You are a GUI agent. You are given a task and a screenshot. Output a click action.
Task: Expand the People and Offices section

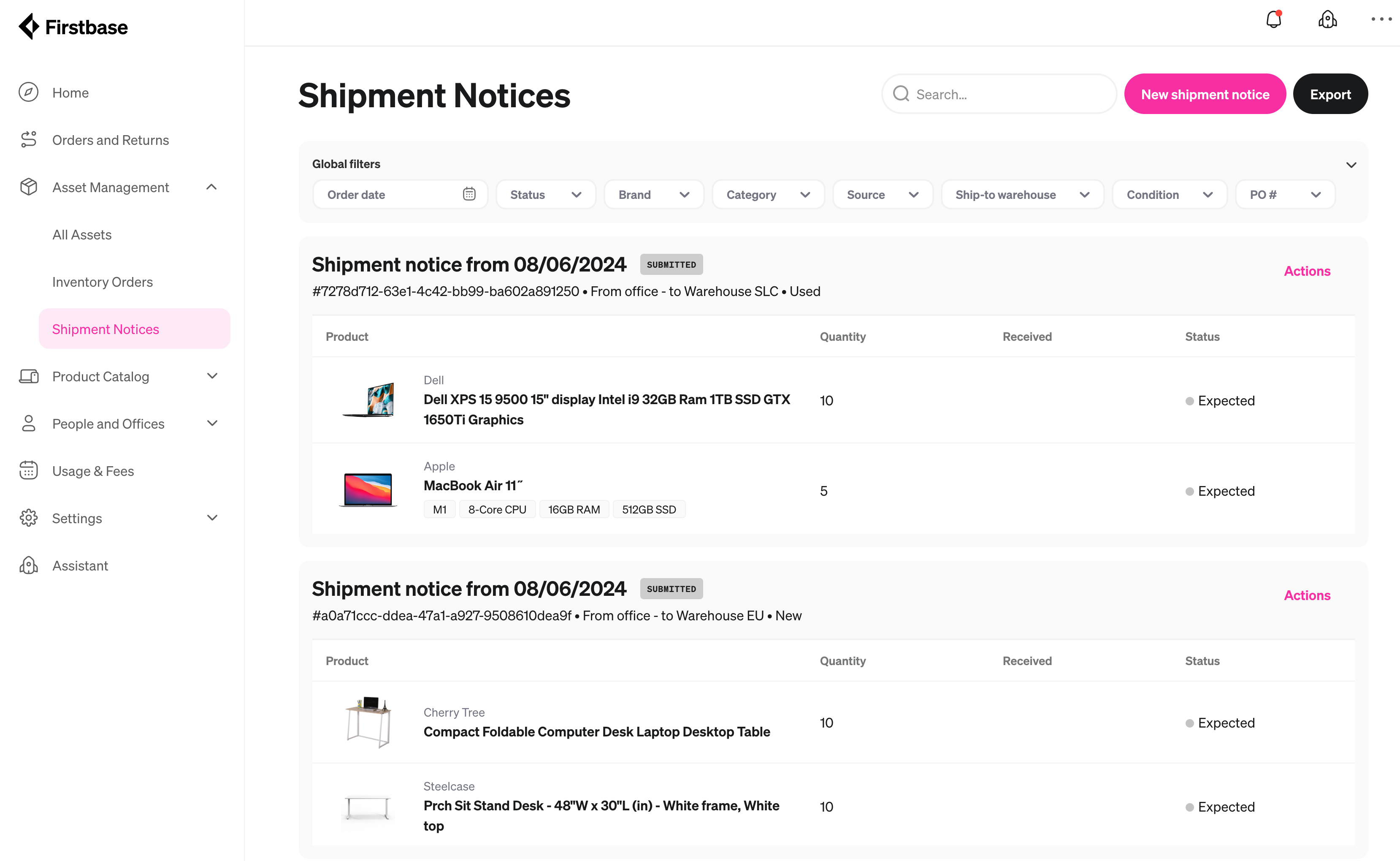(x=212, y=423)
